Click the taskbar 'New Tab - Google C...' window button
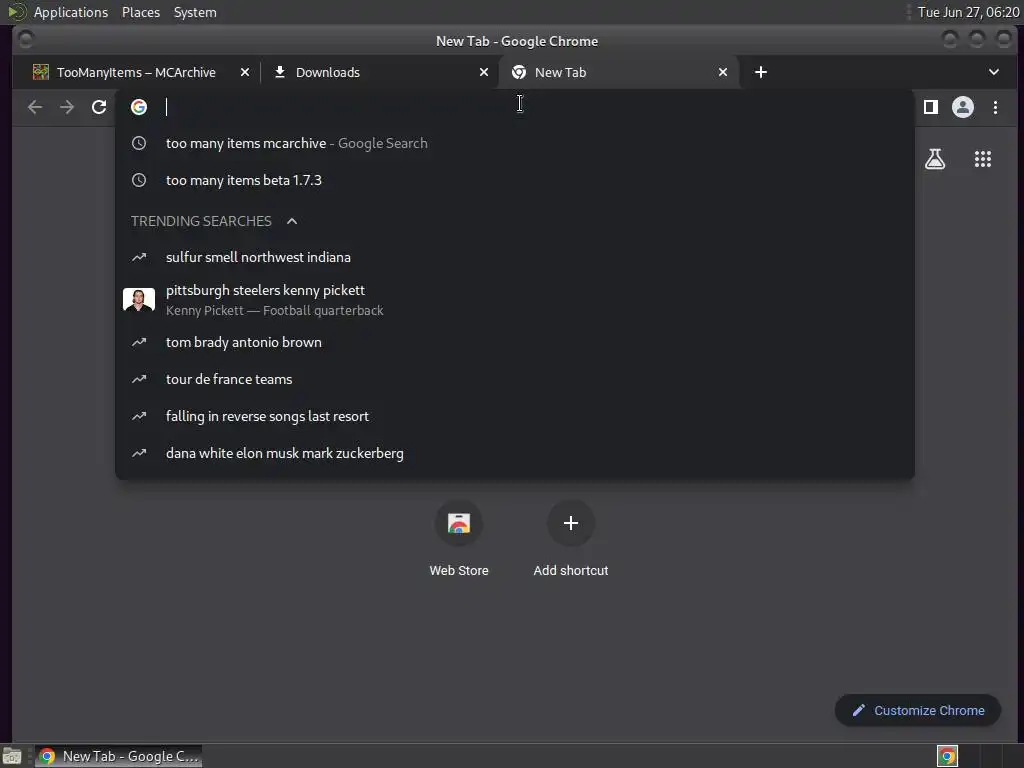Screen dimensions: 1024x768 click(x=118, y=756)
